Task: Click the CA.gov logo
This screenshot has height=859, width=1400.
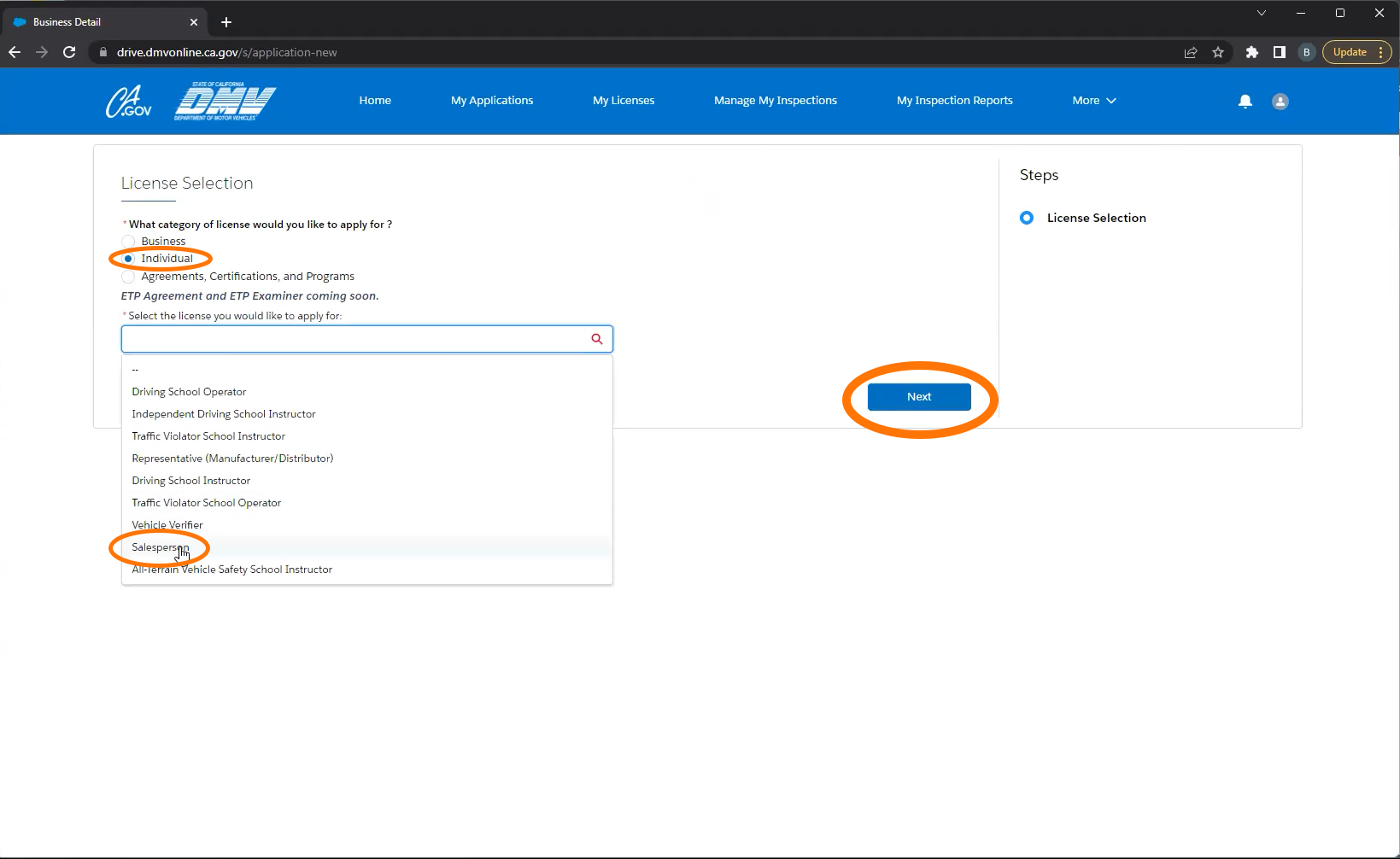Action: point(129,102)
